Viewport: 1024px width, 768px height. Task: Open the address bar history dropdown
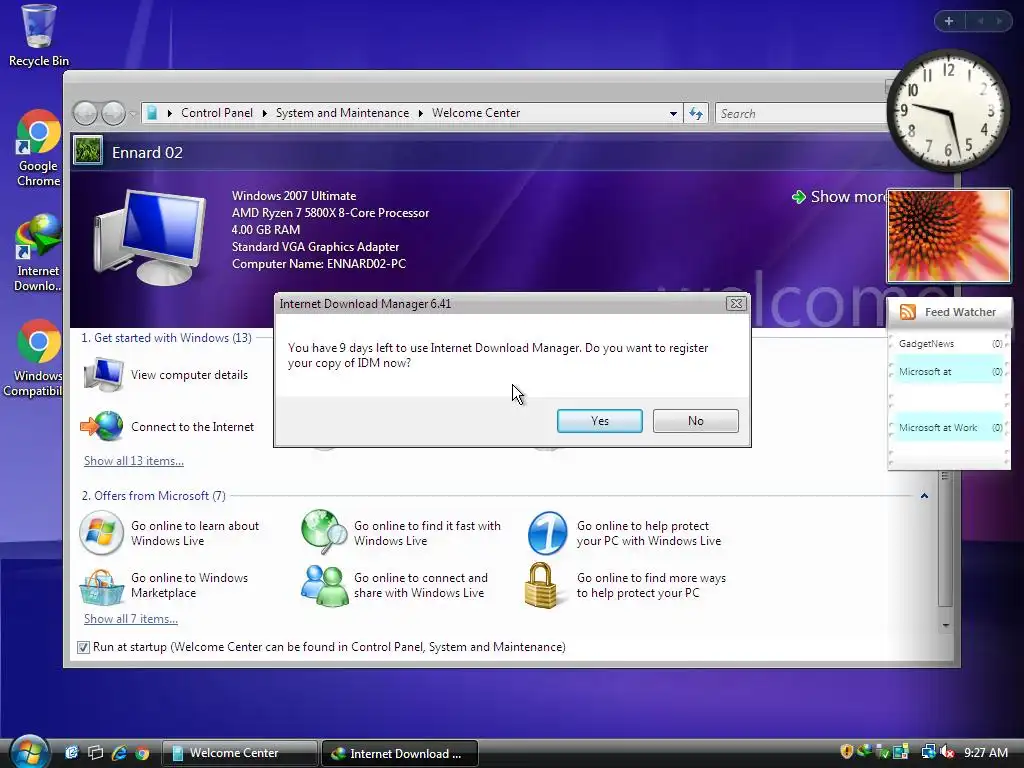click(x=673, y=114)
